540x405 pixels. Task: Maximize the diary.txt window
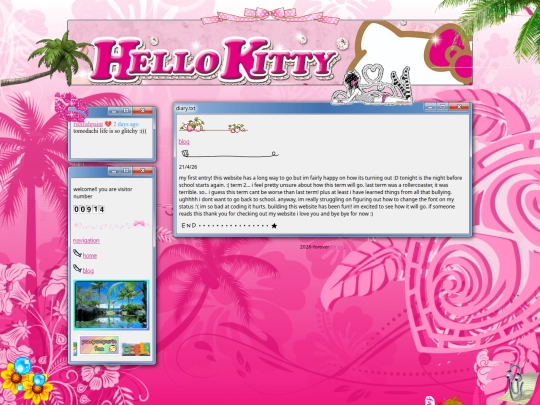443,107
